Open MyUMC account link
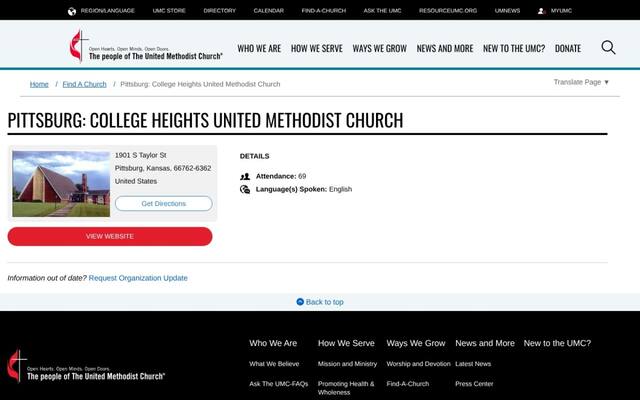640x400 pixels. [561, 11]
